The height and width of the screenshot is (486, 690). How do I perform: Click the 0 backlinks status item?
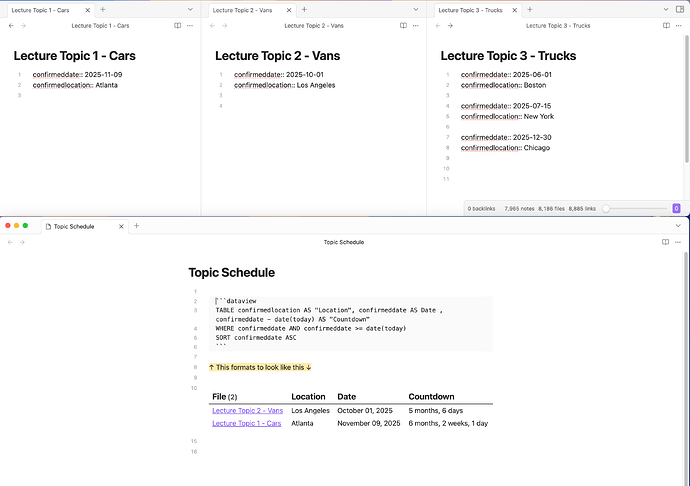point(481,209)
